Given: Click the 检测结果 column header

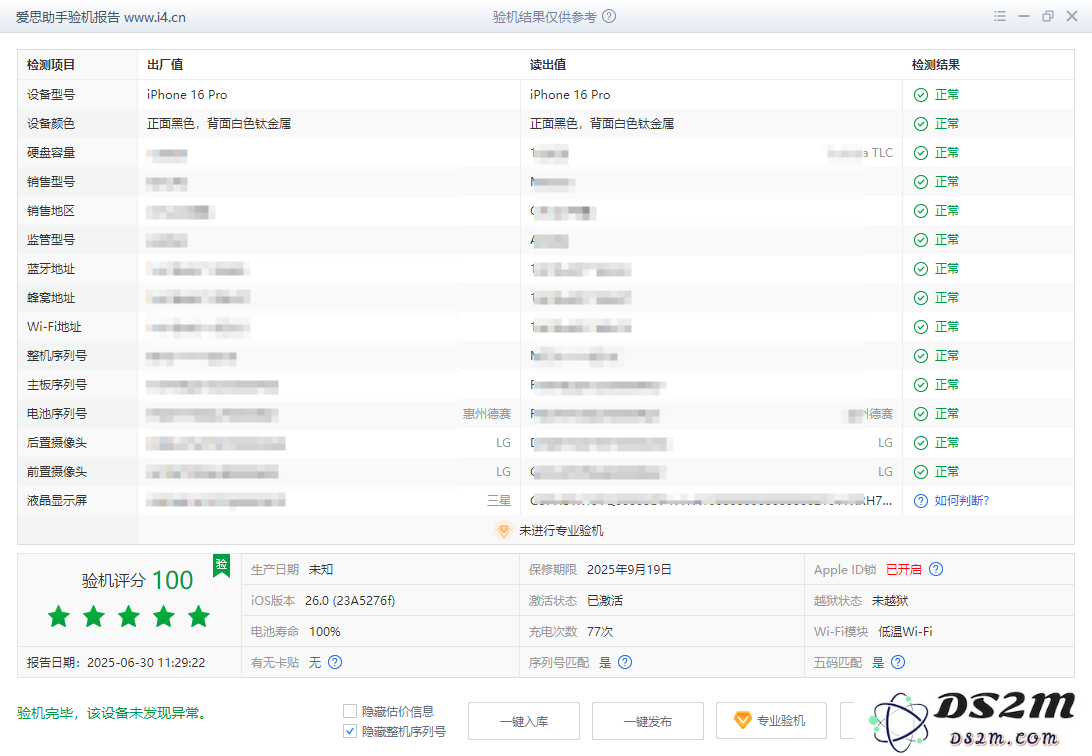Looking at the screenshot, I should (936, 65).
